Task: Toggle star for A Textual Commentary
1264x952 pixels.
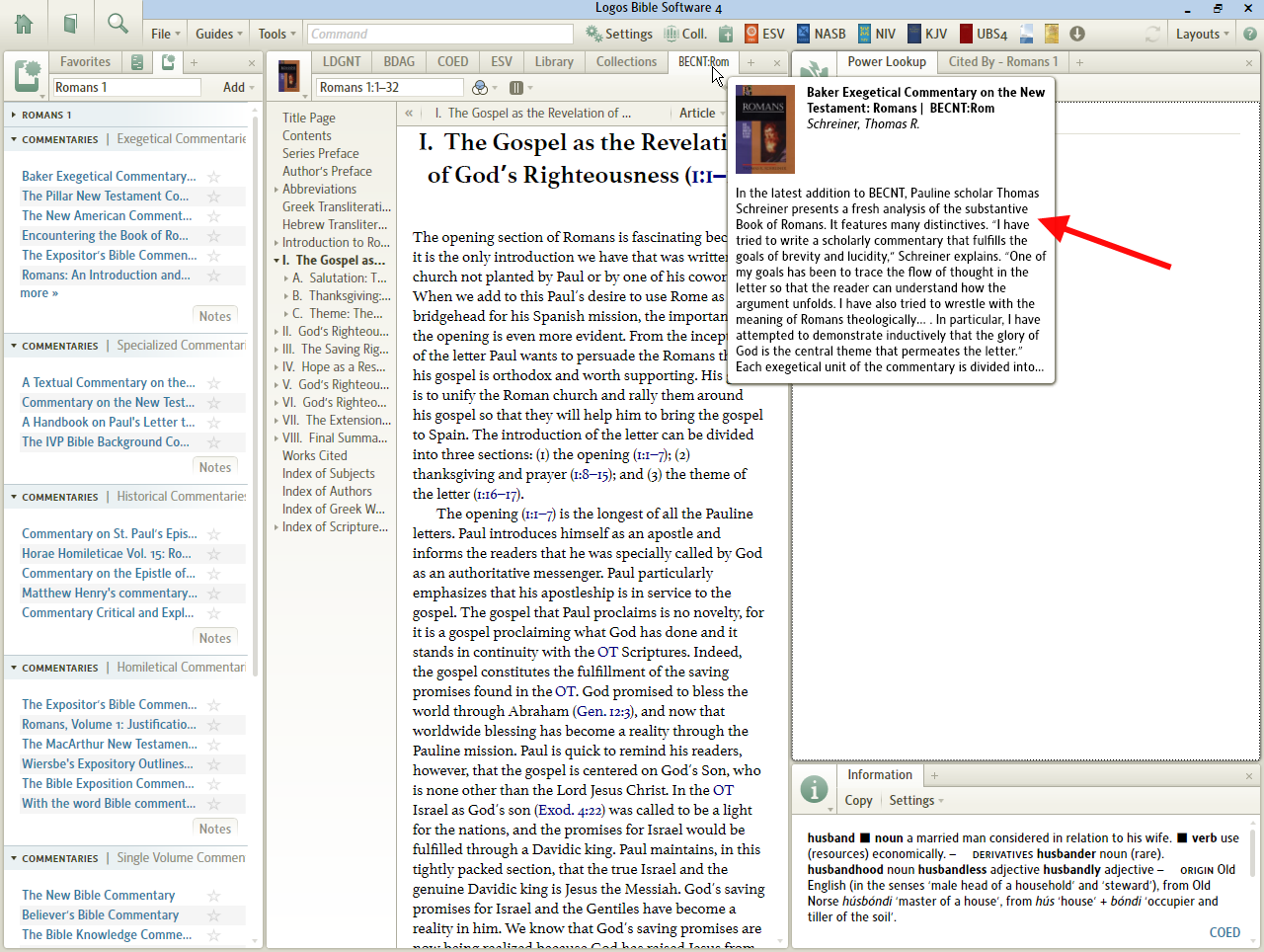Action: click(x=213, y=383)
